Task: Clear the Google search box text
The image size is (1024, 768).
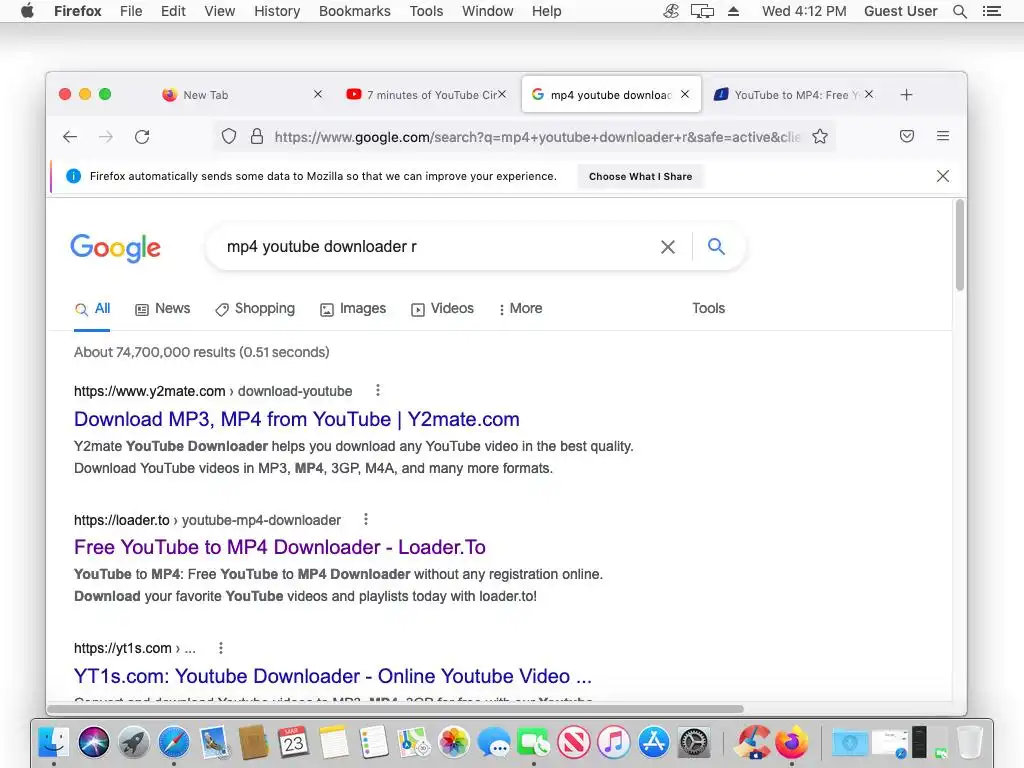Action: pos(667,247)
